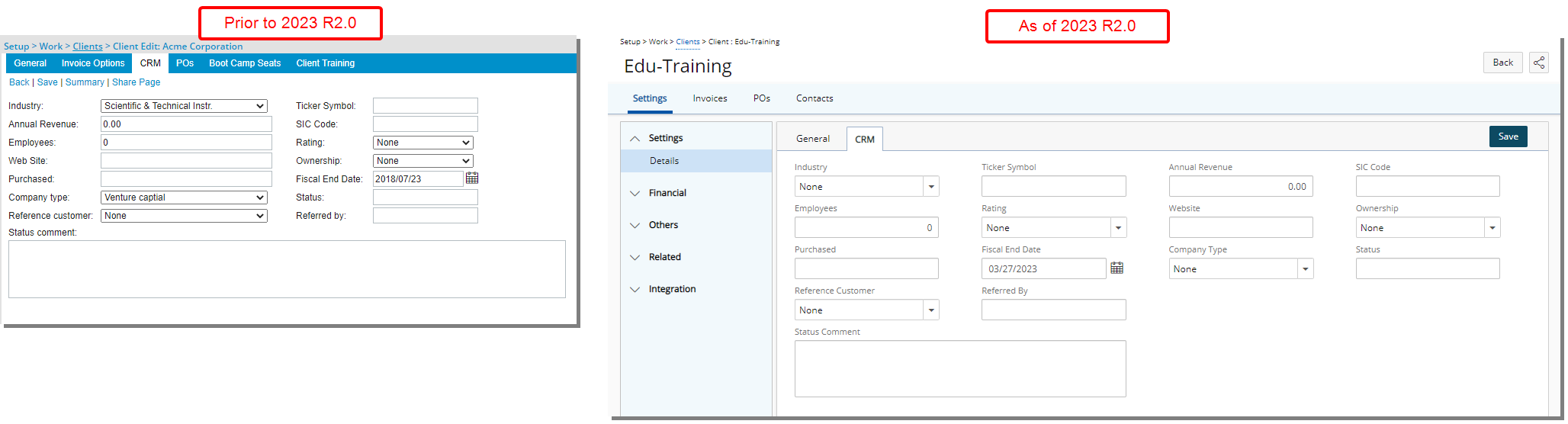
Task: Select General sub-tab next to CRM
Action: pyautogui.click(x=813, y=139)
